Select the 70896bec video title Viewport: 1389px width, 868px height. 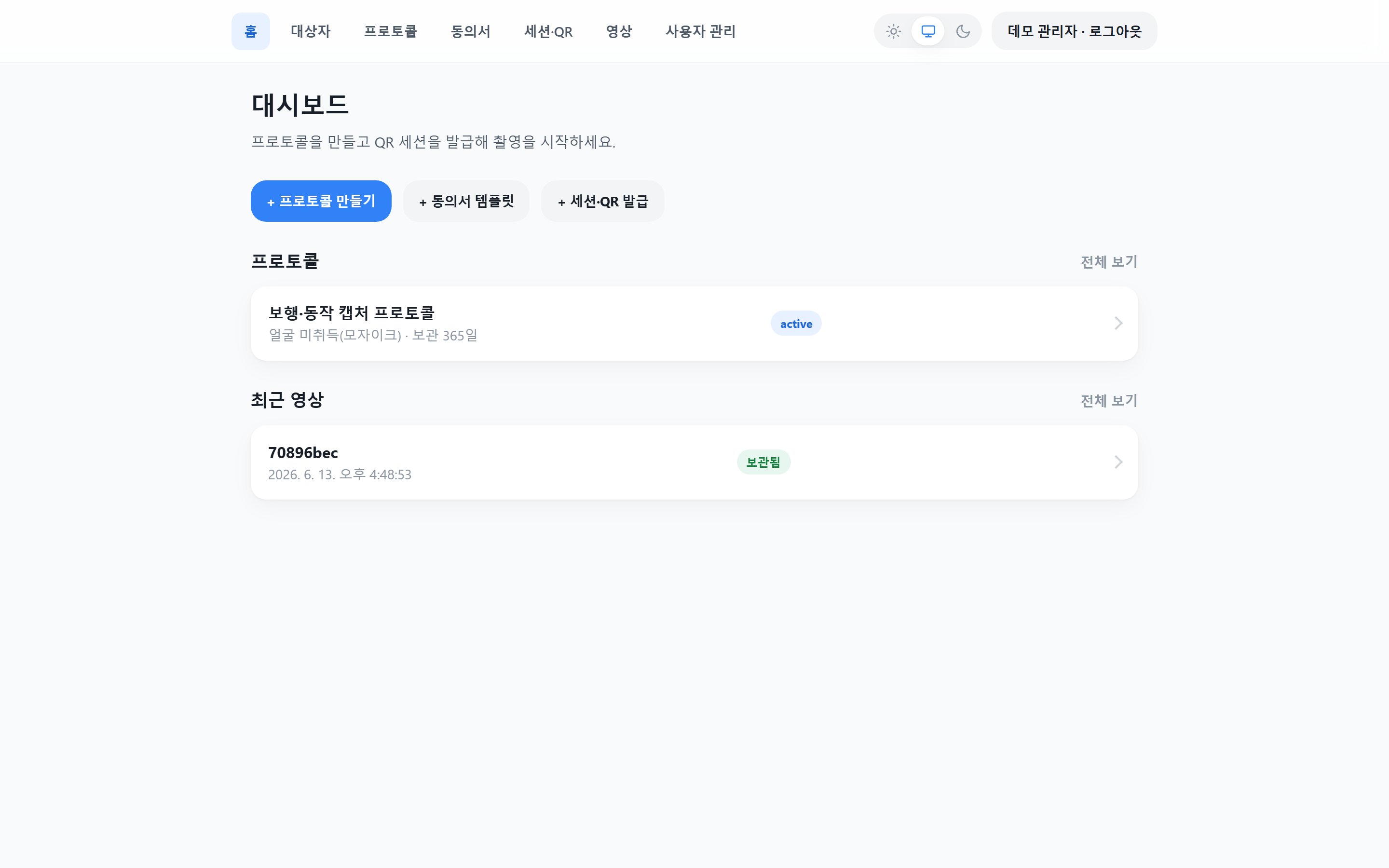[303, 453]
